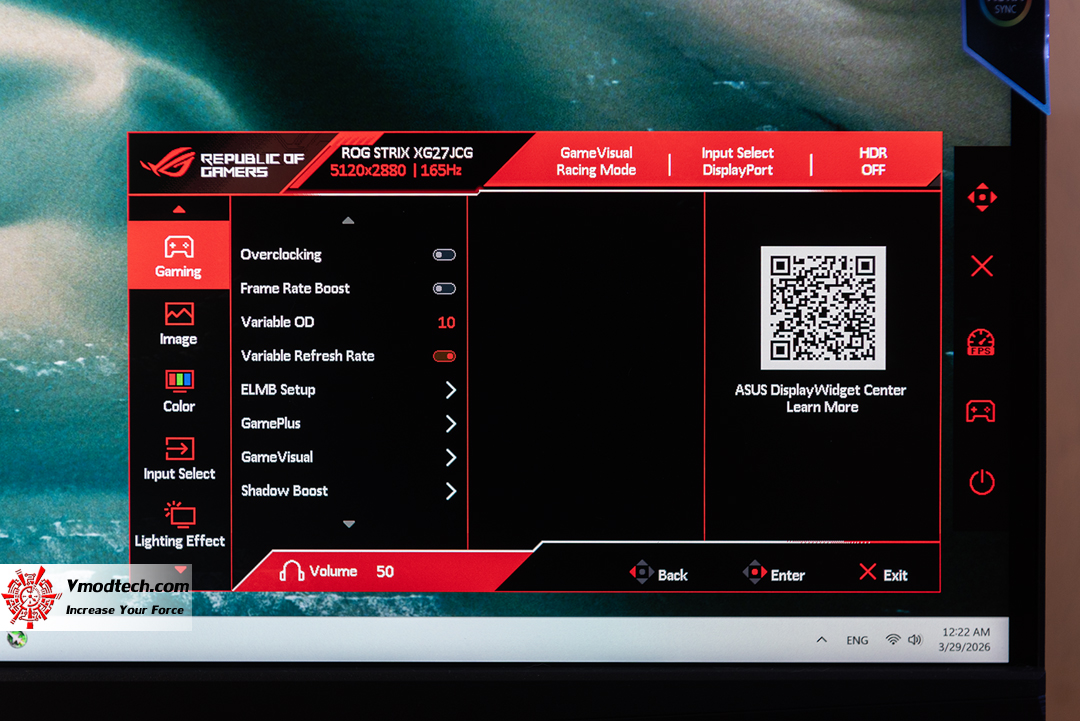Click the Back label in footer
The image size is (1080, 721).
672,575
